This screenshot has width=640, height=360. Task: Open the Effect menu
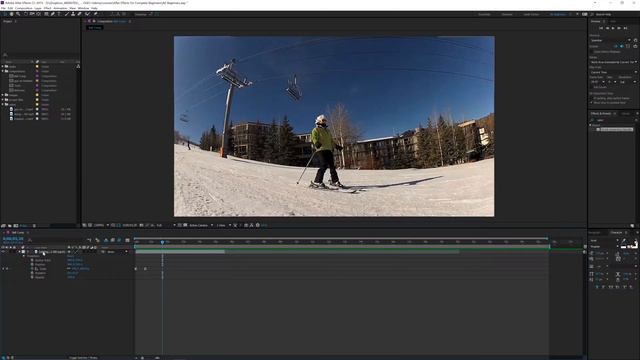(47, 8)
